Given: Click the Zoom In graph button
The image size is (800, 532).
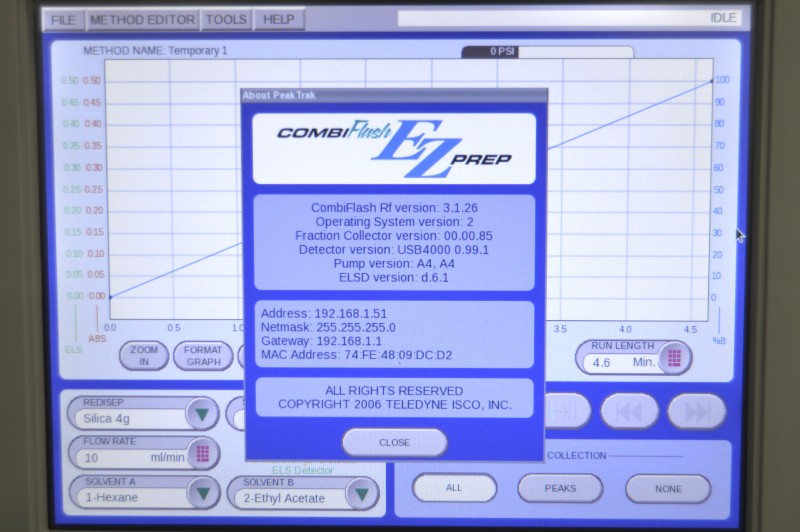Looking at the screenshot, I should coord(144,356).
